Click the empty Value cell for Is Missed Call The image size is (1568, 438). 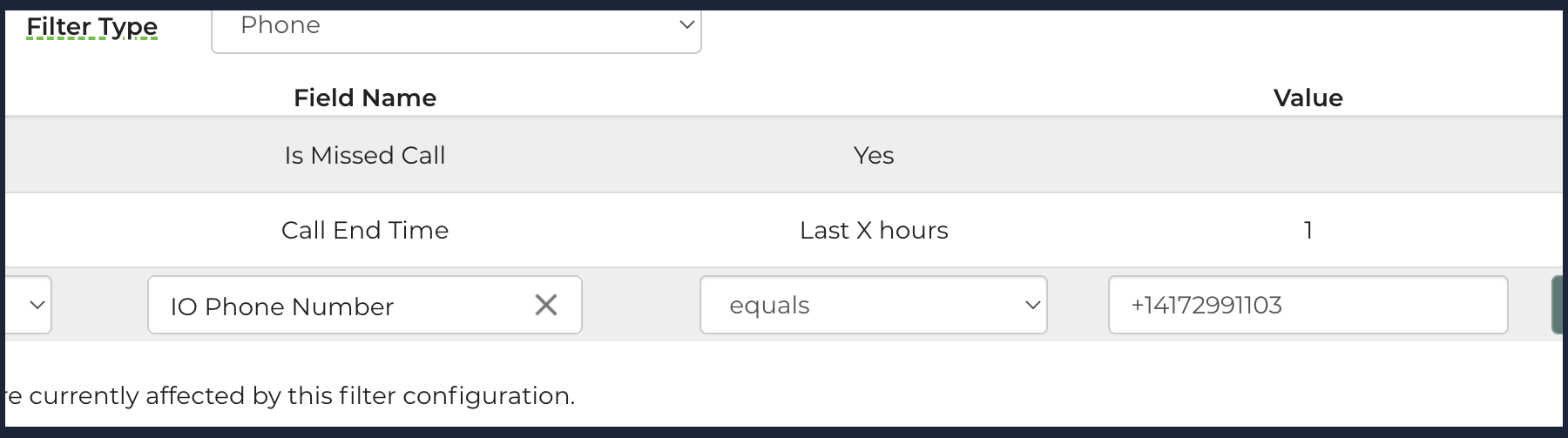(x=1308, y=155)
